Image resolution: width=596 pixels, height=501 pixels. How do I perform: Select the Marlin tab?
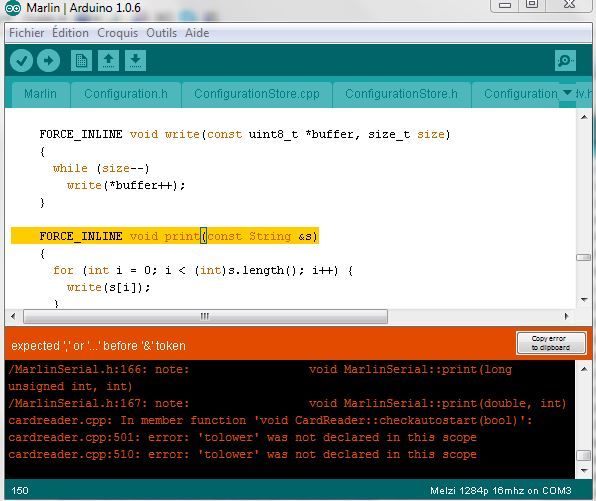(40, 94)
